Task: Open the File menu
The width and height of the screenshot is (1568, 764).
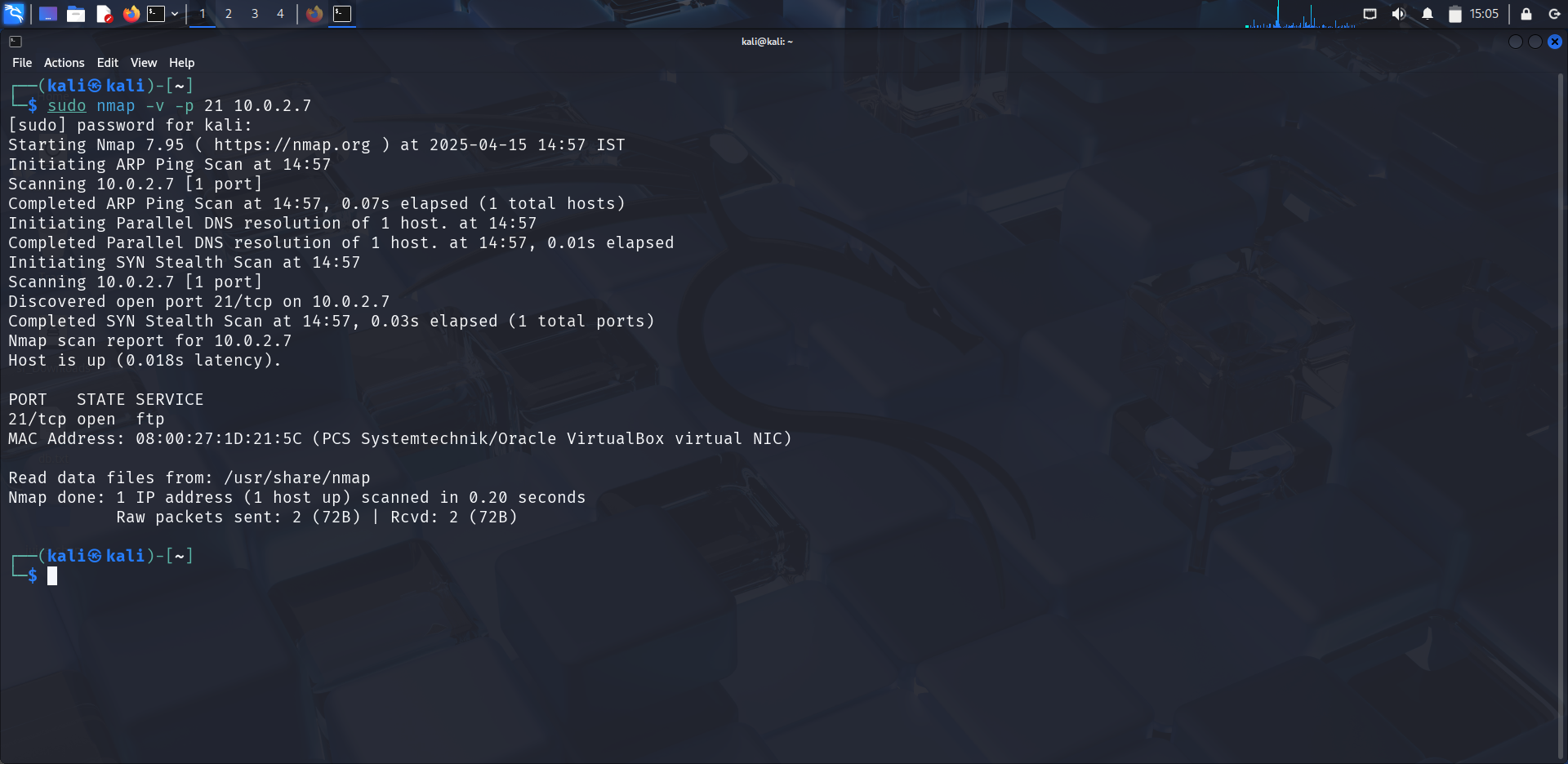Action: (x=22, y=63)
